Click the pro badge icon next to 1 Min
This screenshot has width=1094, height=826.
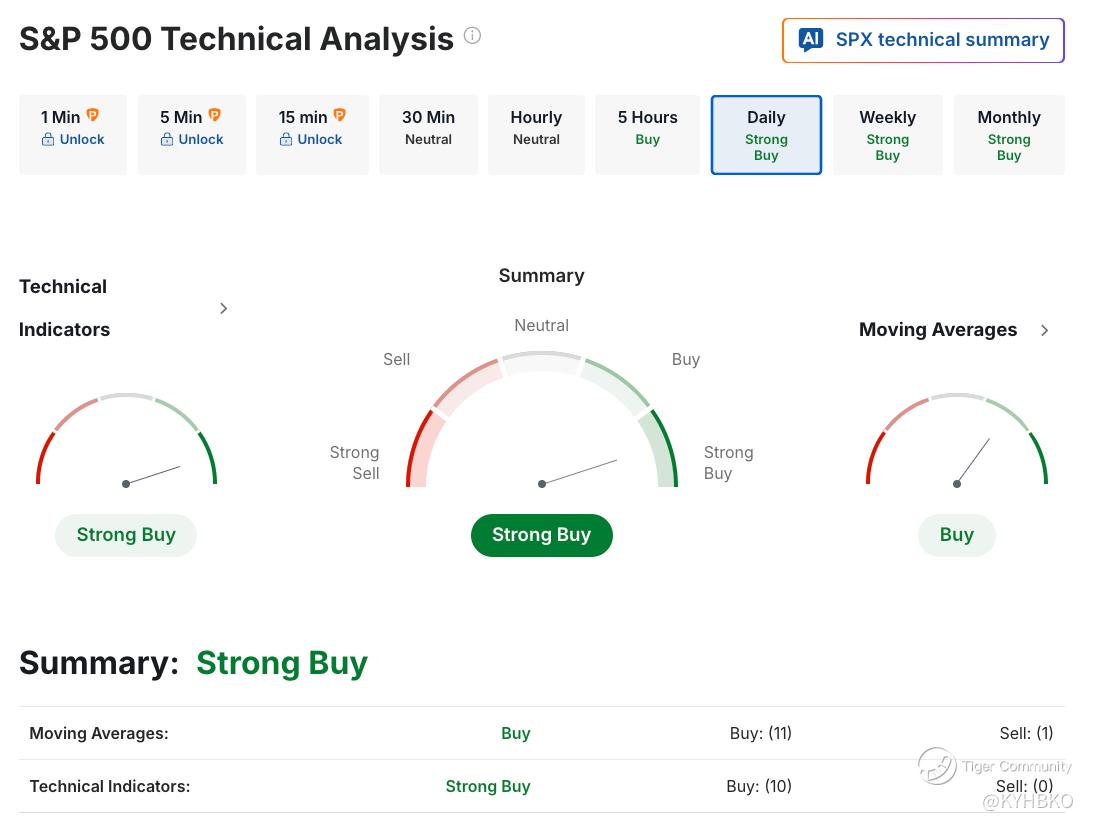tap(92, 115)
